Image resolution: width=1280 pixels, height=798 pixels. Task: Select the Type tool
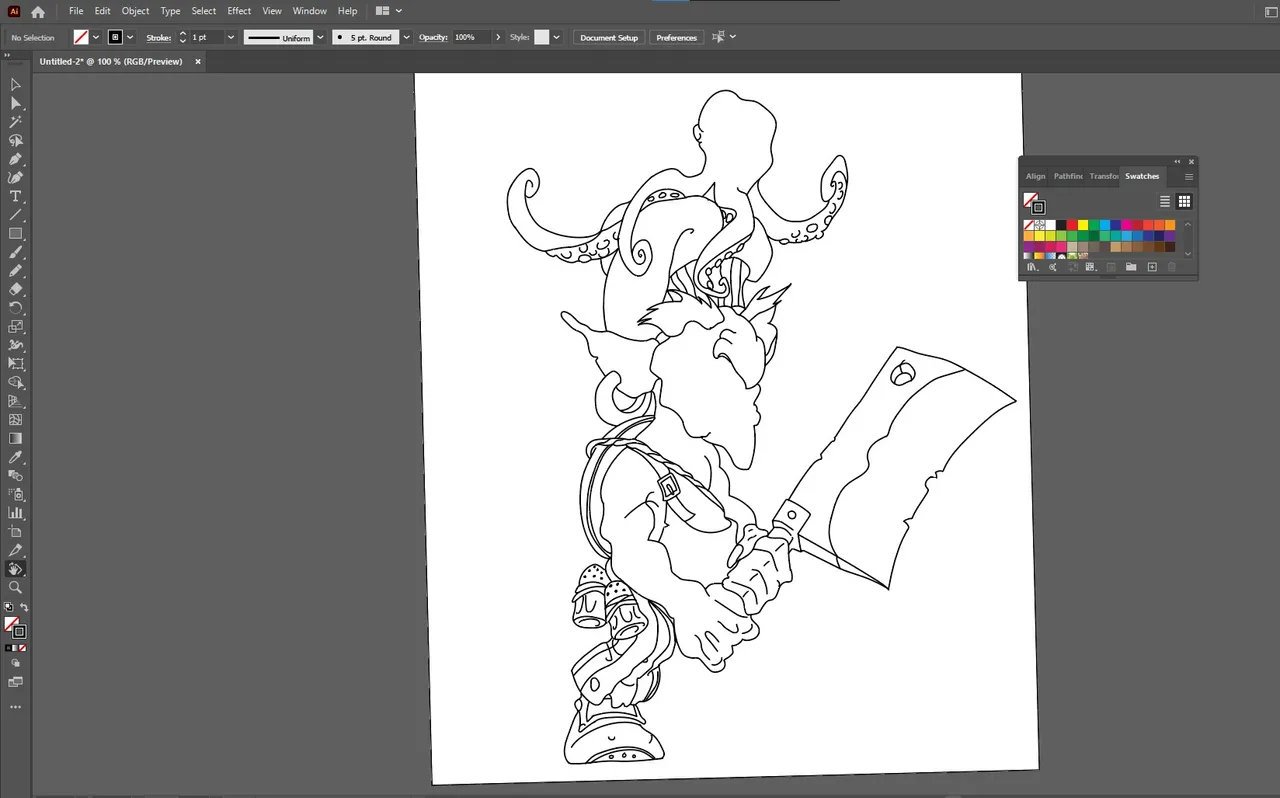pyautogui.click(x=15, y=196)
